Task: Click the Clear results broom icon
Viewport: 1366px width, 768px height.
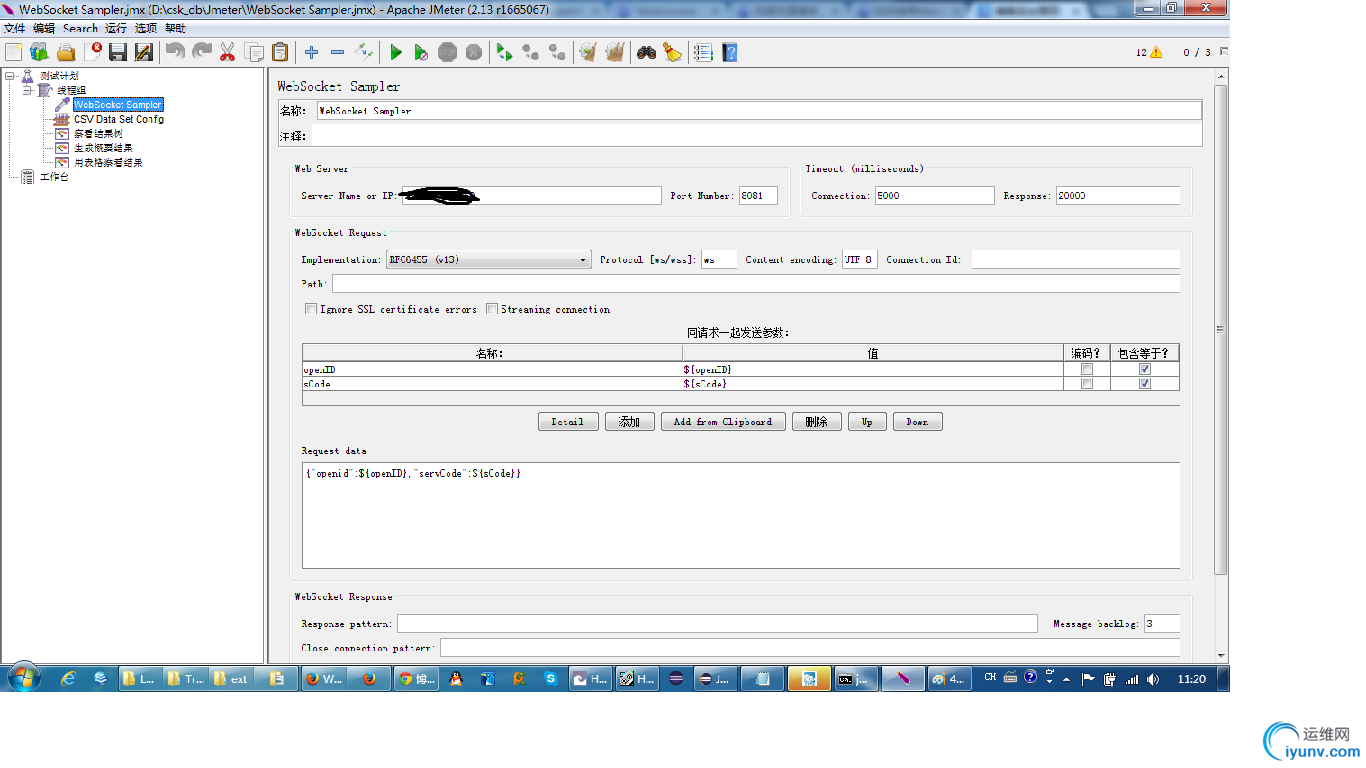Action: point(589,52)
